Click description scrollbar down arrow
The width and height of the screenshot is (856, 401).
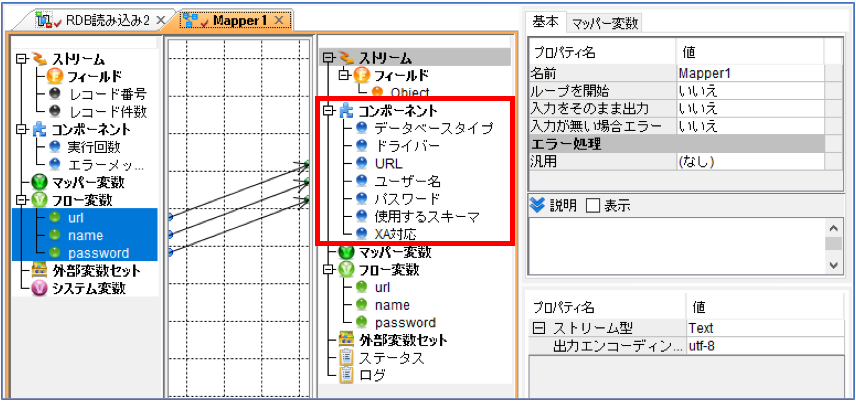pyautogui.click(x=833, y=265)
